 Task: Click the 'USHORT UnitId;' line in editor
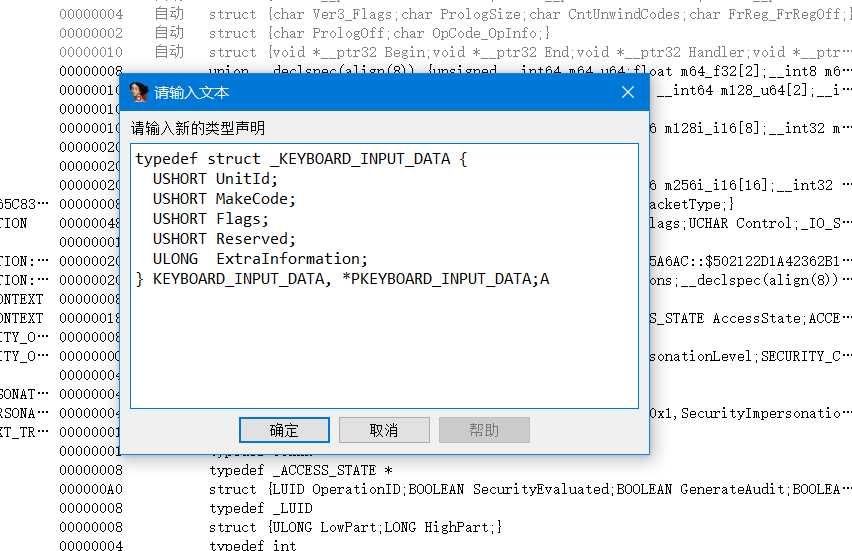[215, 179]
